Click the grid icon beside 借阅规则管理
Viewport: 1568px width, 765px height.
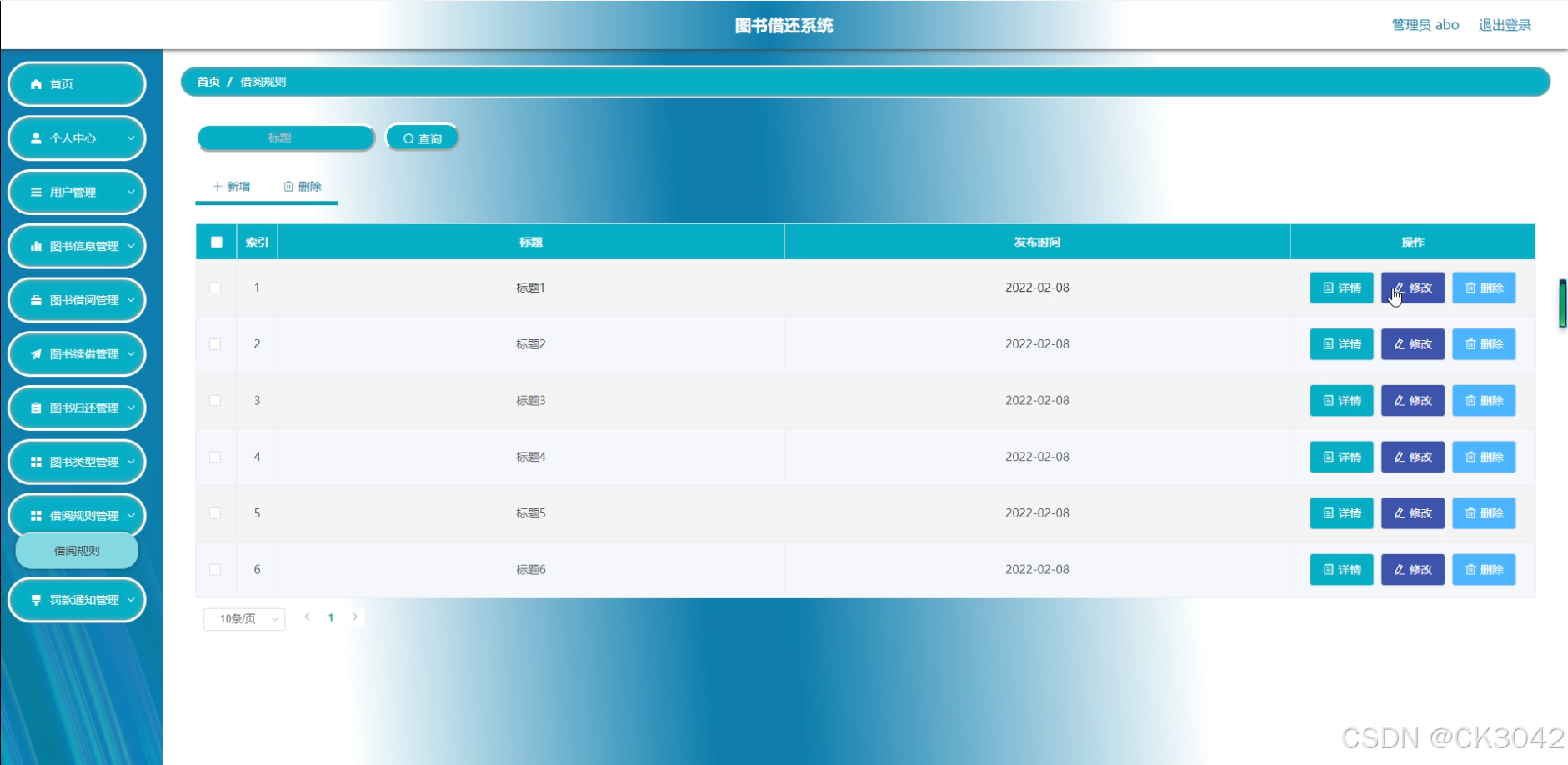pyautogui.click(x=36, y=516)
